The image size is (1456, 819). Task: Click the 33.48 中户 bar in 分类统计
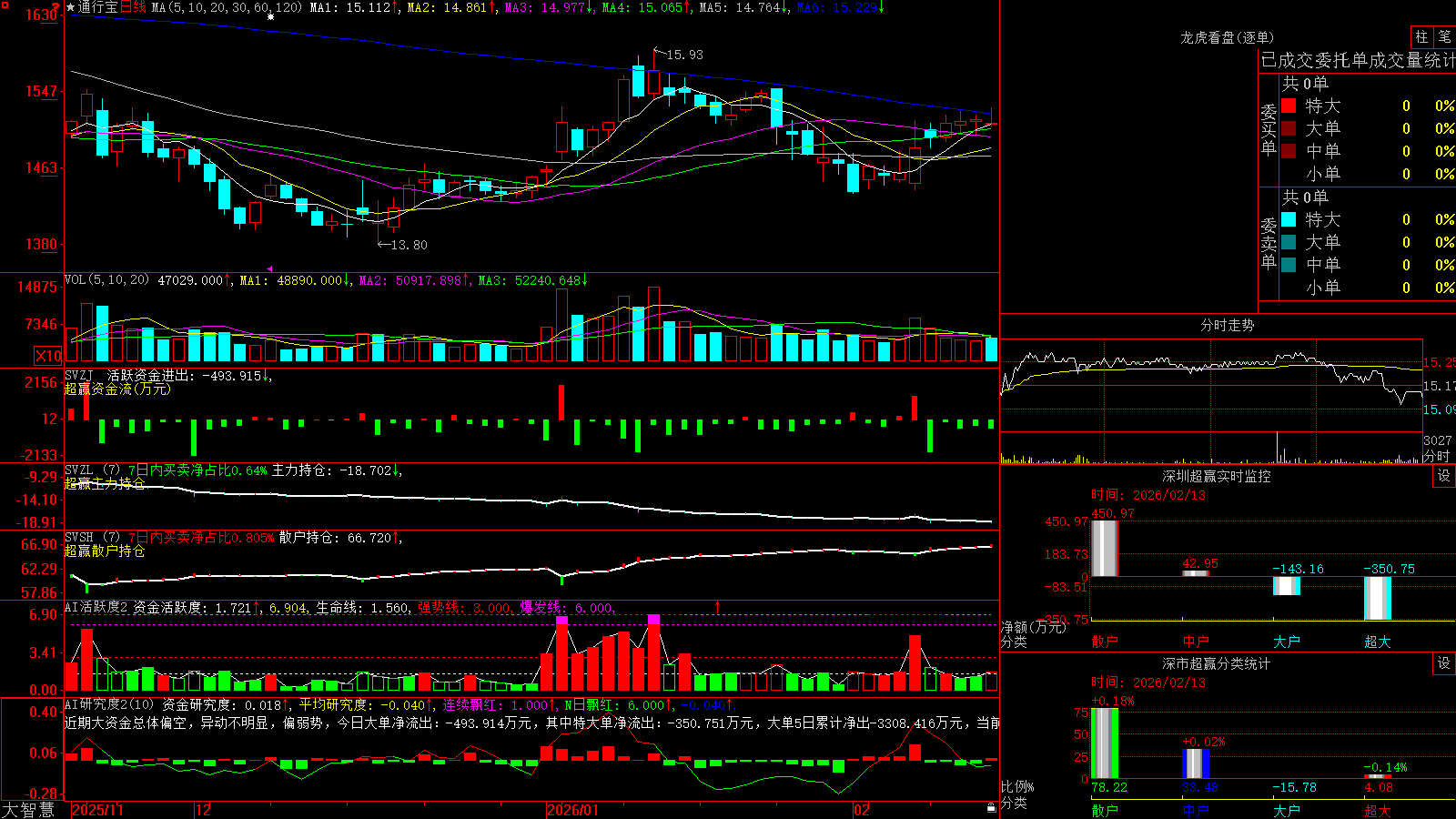(x=1196, y=763)
